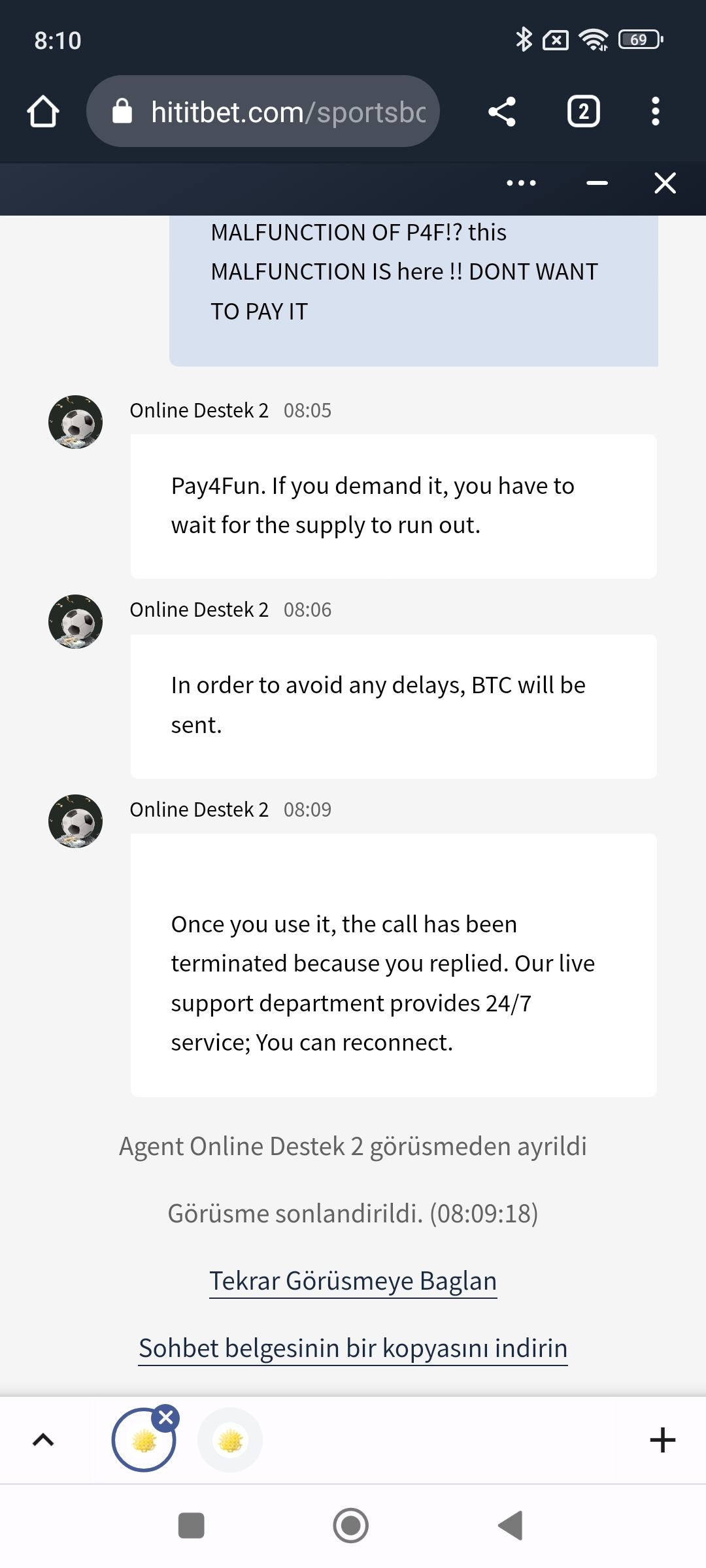Click "Tekrar Görüsmeye Baglan" link

click(x=353, y=1281)
